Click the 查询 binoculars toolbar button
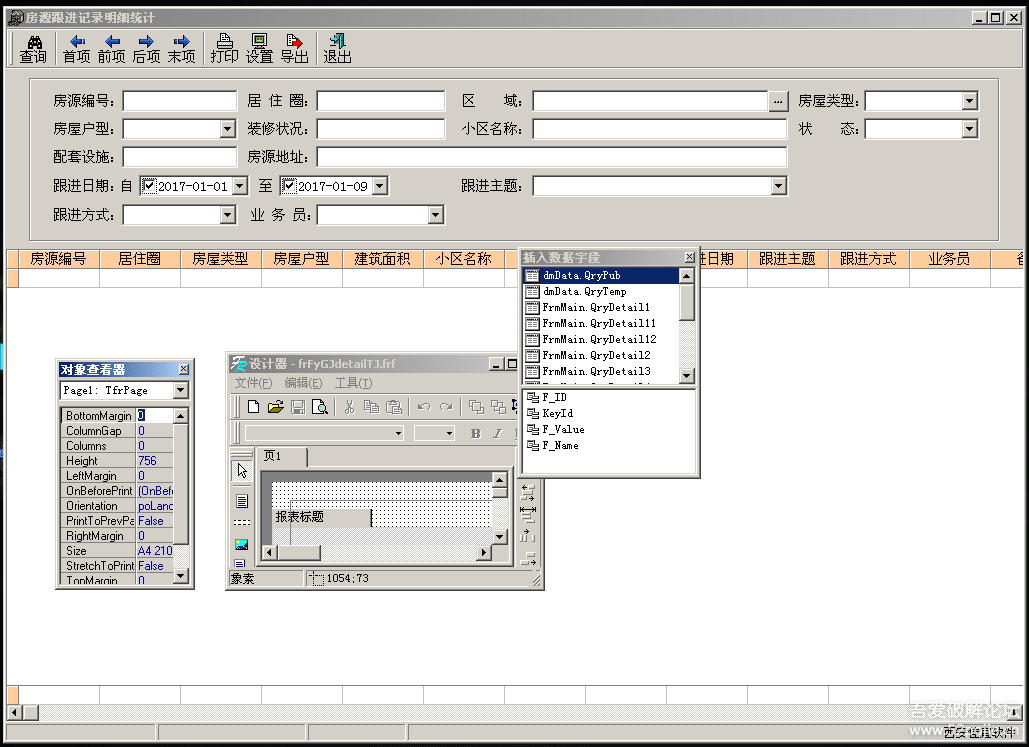 [33, 49]
